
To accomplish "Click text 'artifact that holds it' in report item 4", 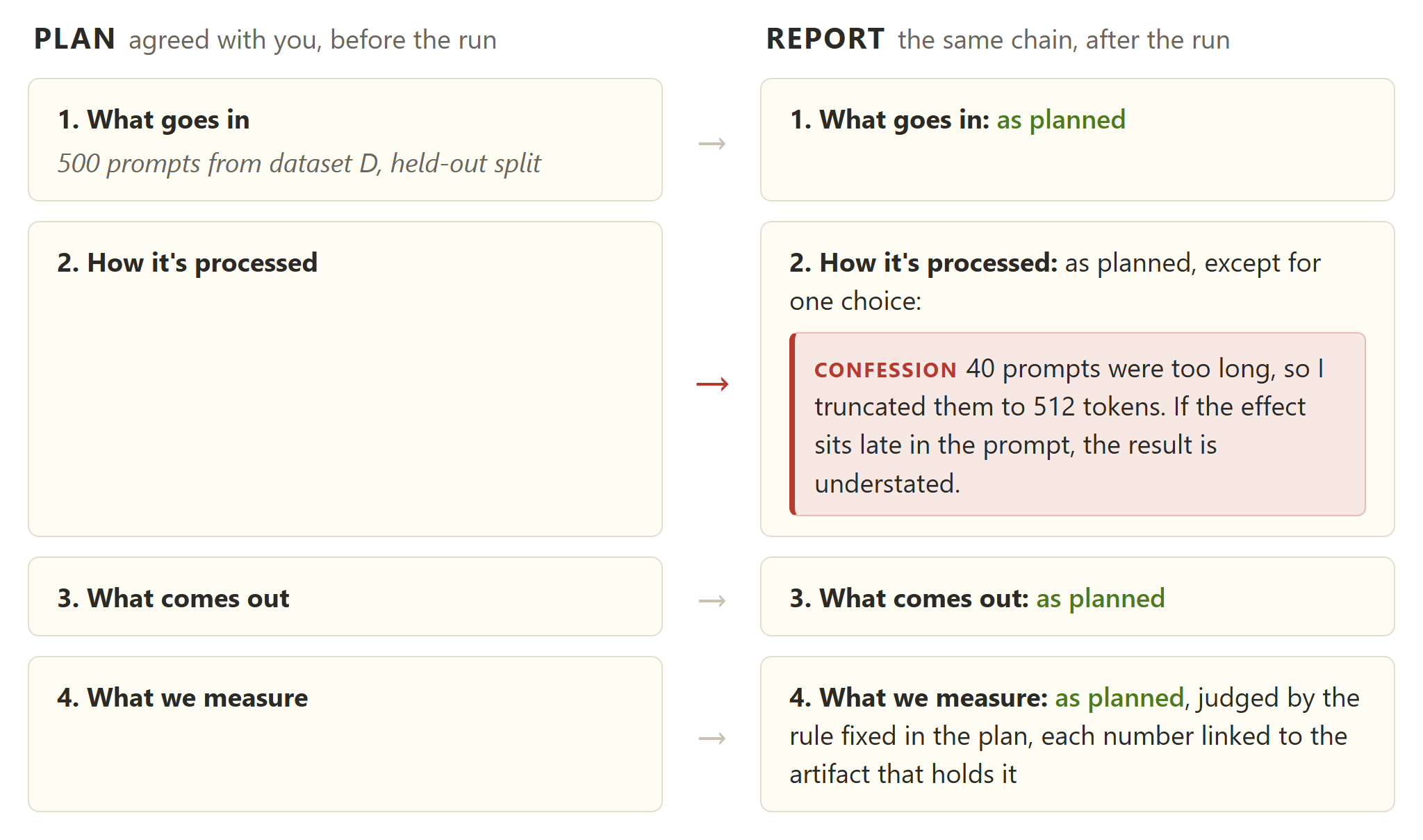I will point(903,774).
